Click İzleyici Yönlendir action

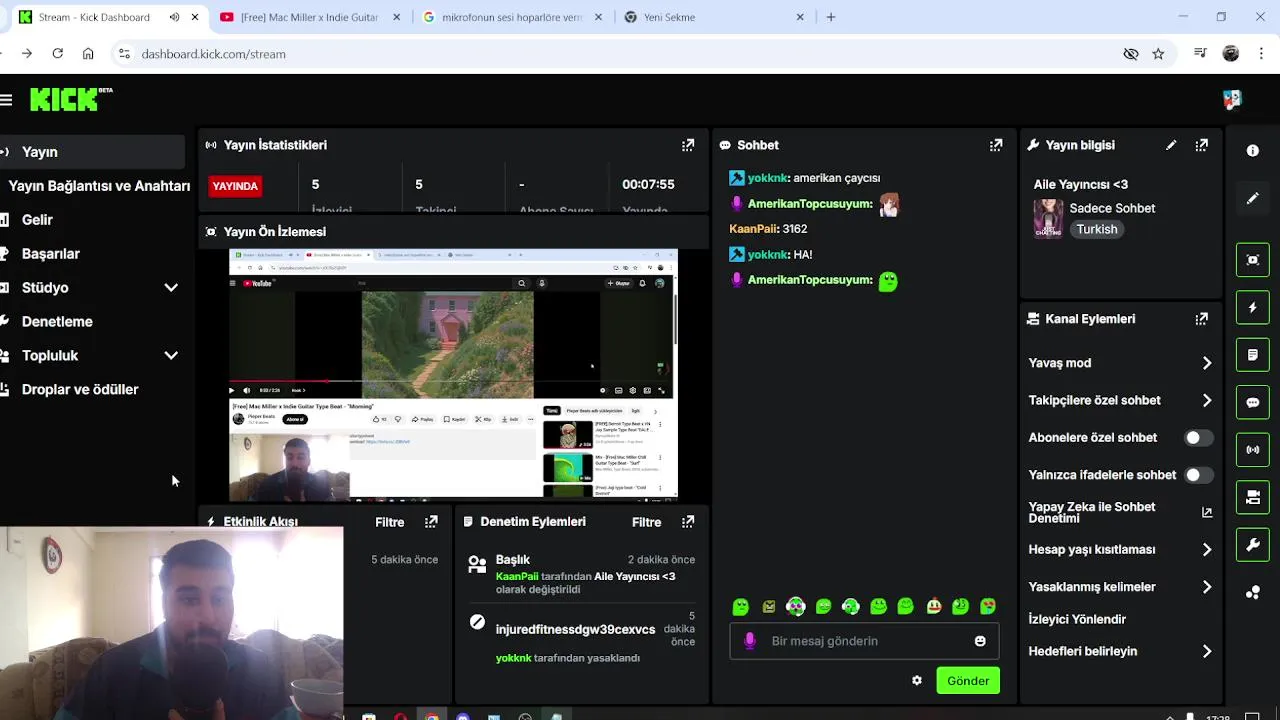(x=1077, y=619)
